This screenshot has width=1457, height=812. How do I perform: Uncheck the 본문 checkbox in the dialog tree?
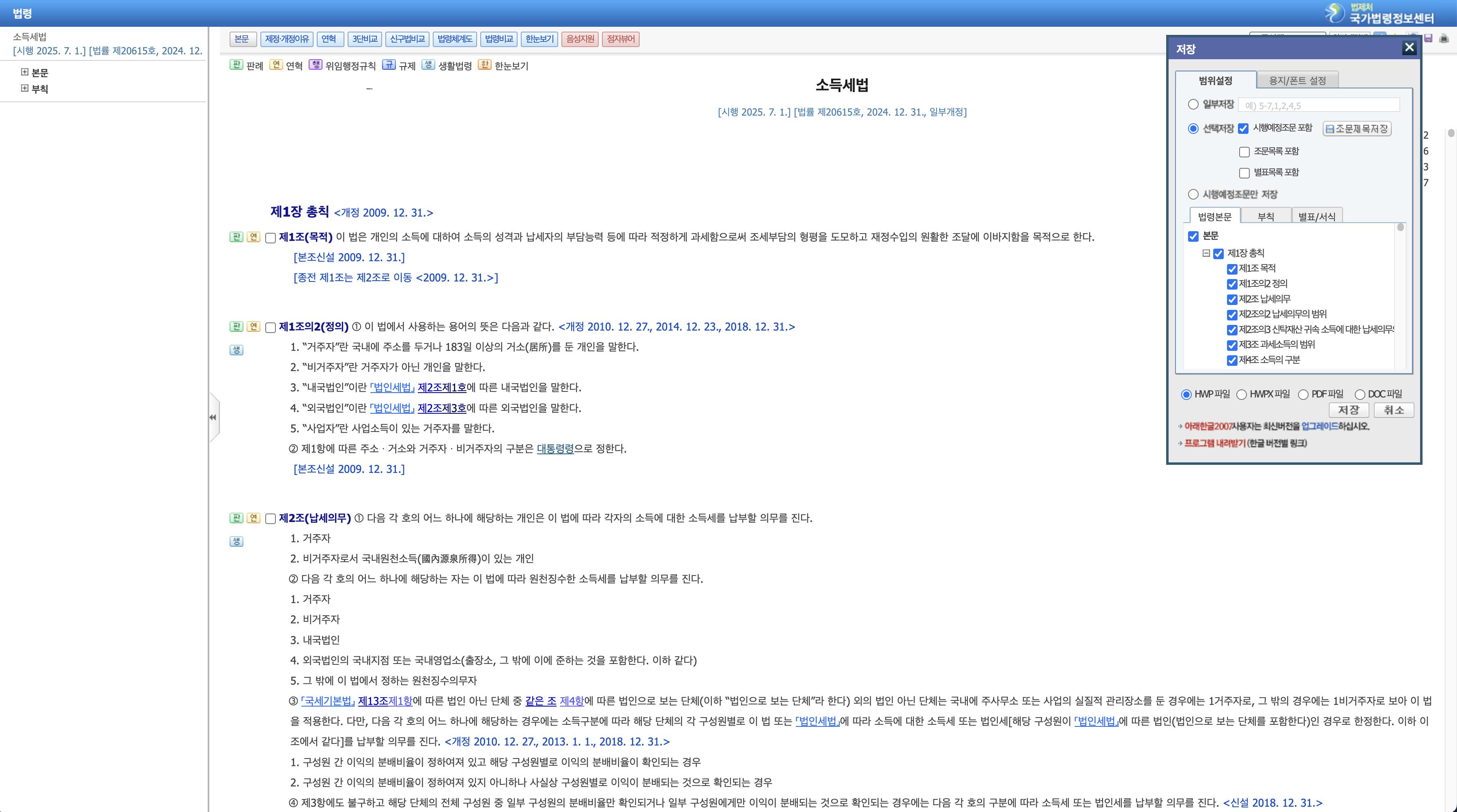(1193, 236)
